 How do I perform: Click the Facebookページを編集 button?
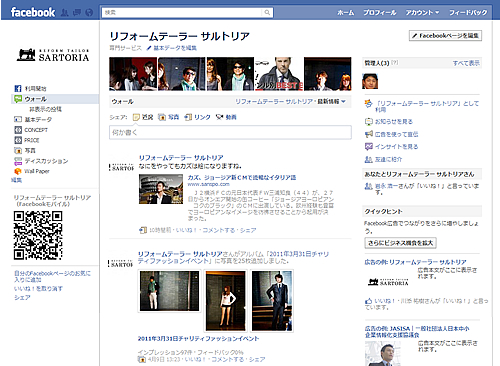[445, 35]
